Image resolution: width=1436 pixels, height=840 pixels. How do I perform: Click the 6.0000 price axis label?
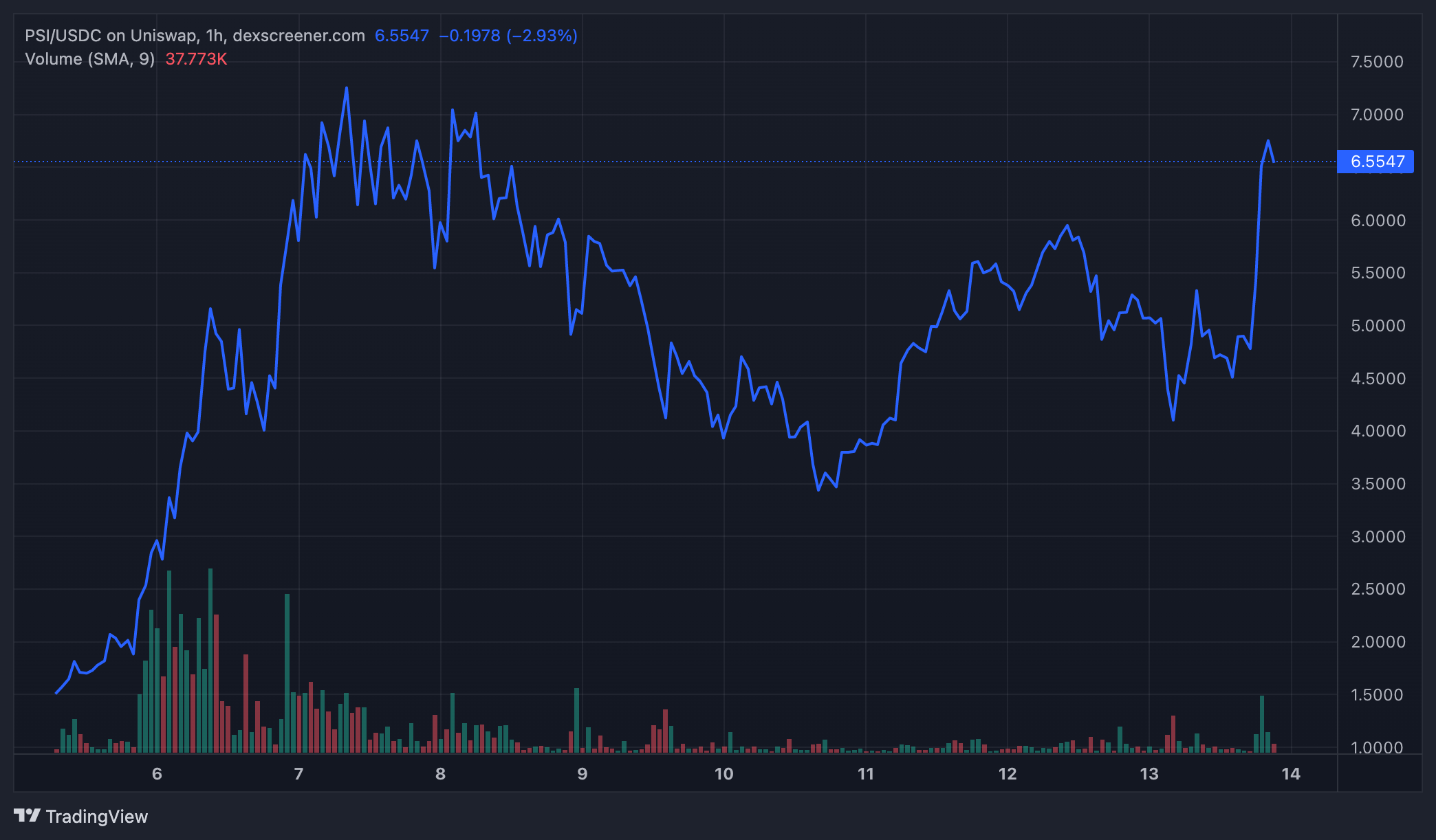[x=1377, y=221]
